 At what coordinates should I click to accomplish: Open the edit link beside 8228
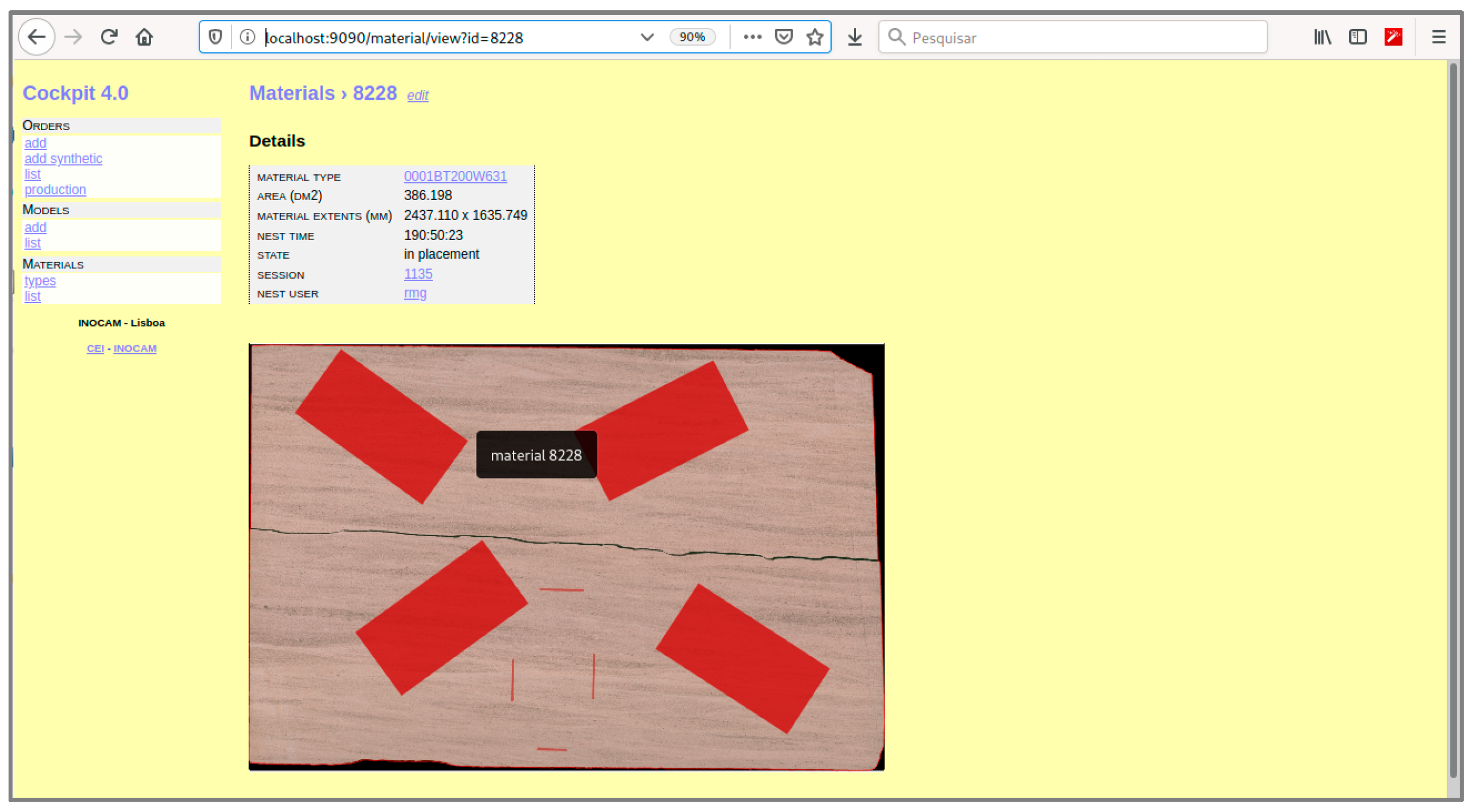[x=417, y=96]
